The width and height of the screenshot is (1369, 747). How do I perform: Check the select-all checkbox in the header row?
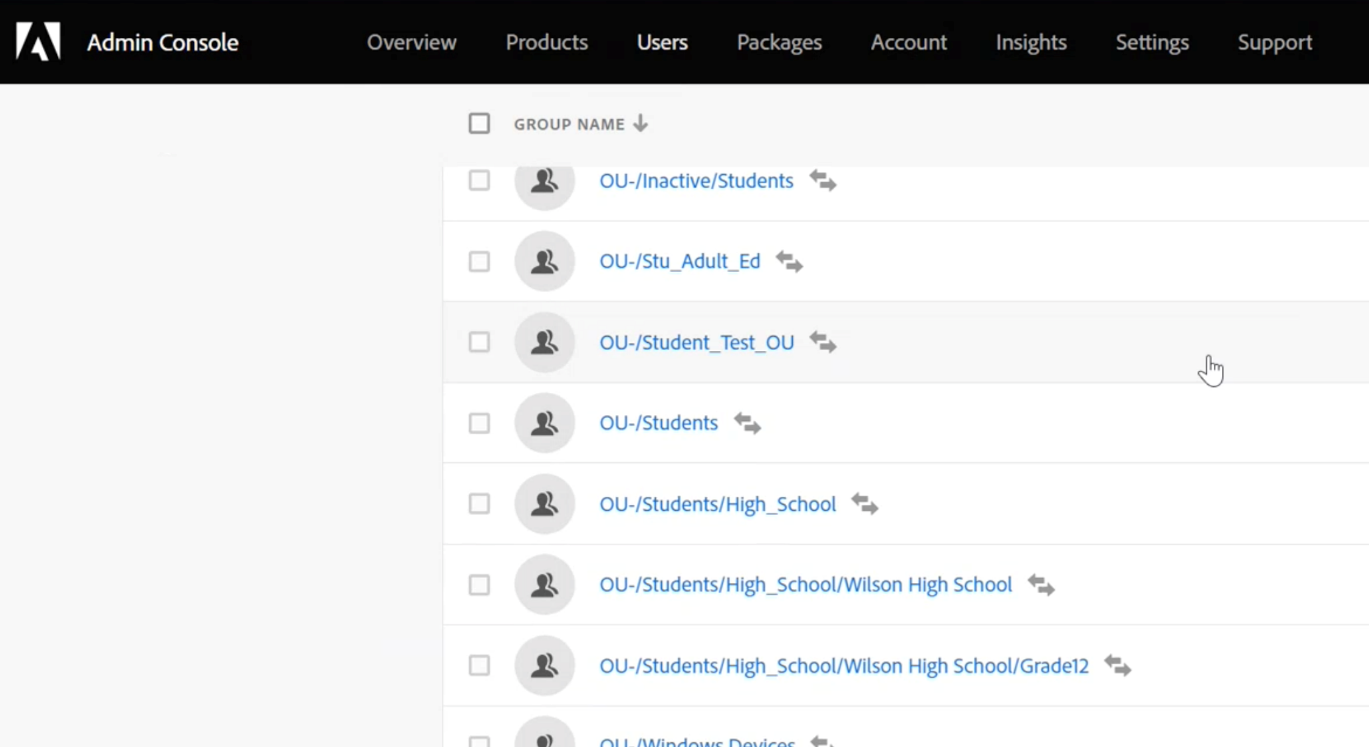[x=479, y=123]
